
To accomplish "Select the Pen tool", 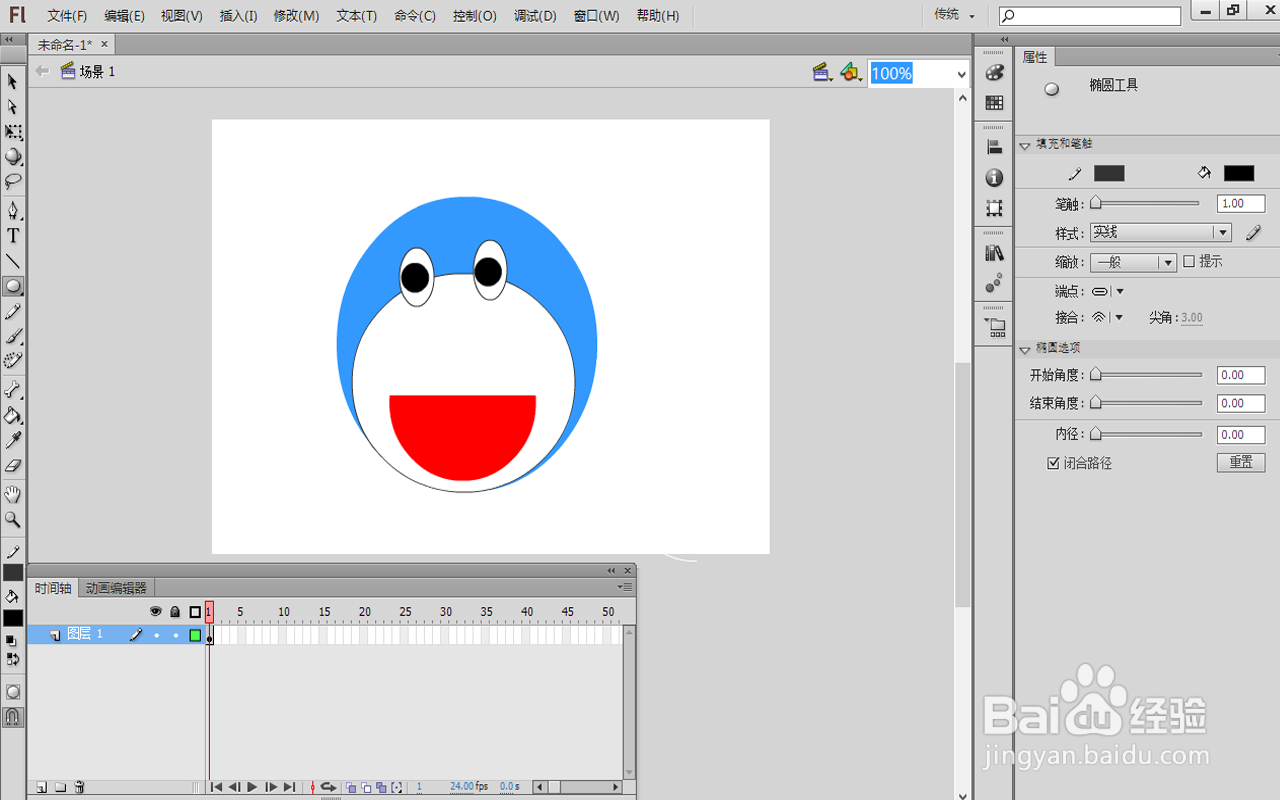I will coord(13,211).
